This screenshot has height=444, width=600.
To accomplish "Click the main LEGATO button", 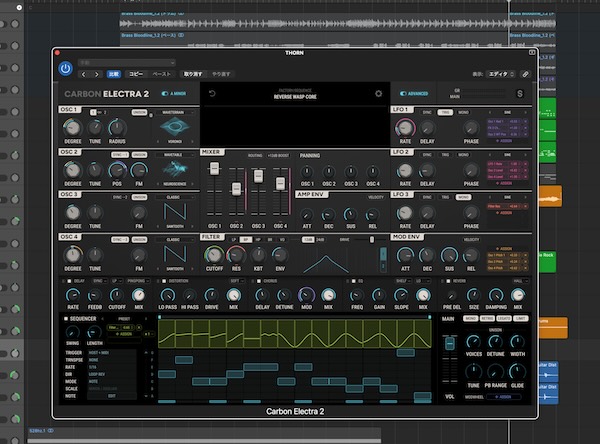I will pyautogui.click(x=504, y=318).
